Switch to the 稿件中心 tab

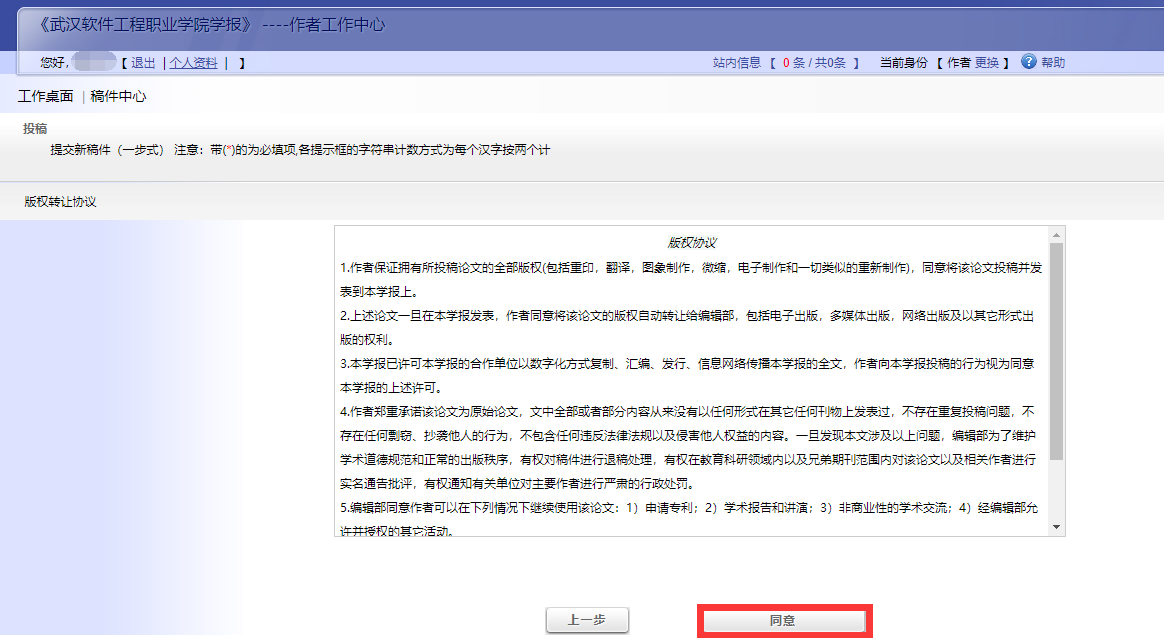(x=119, y=97)
